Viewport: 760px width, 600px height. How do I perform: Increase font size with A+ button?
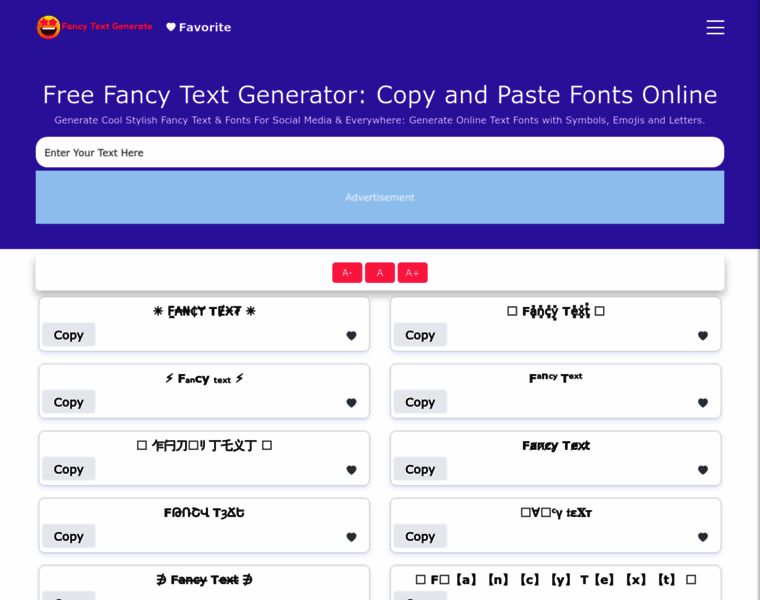pos(412,272)
